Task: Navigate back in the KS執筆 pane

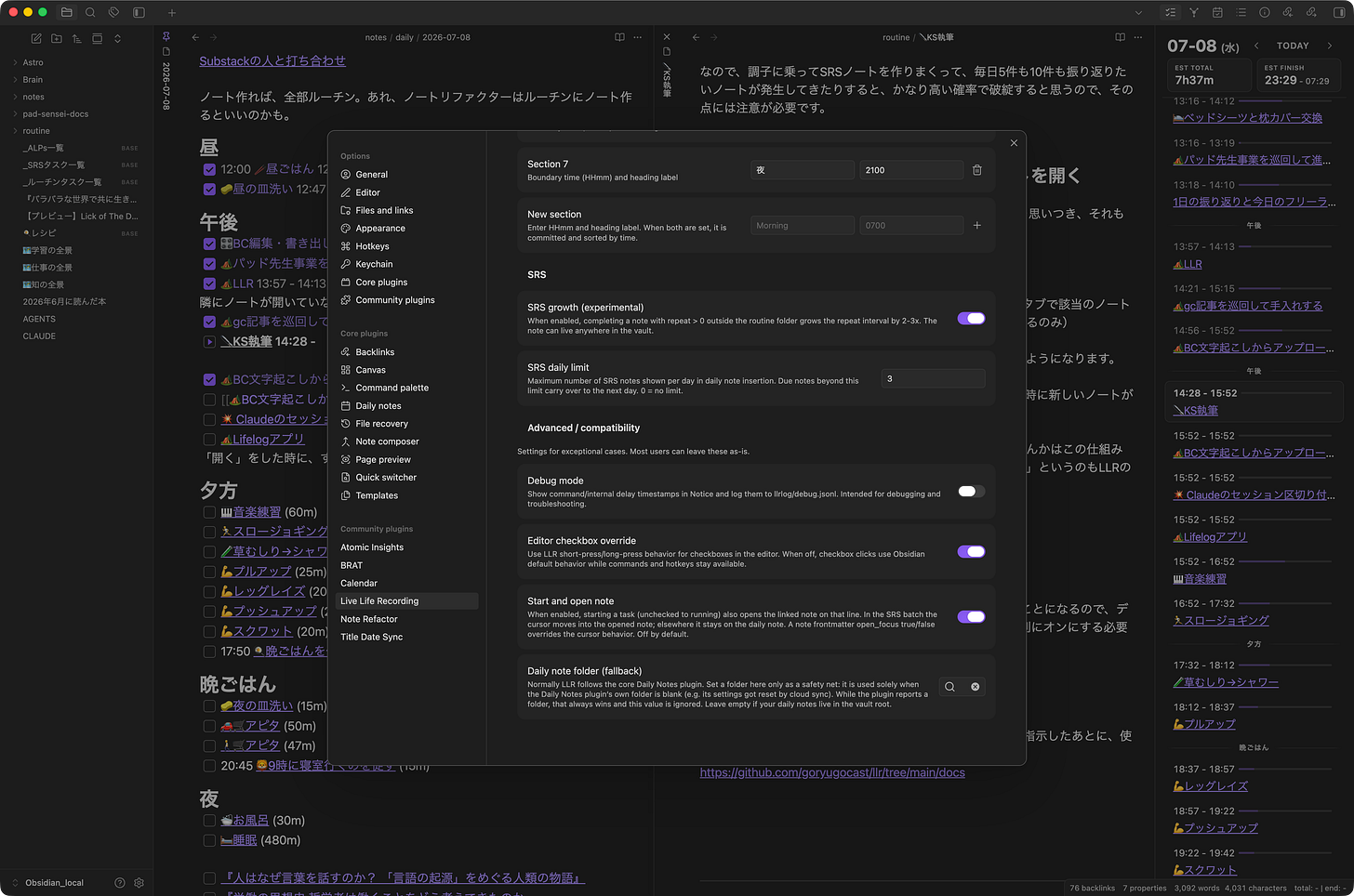Action: [x=696, y=37]
